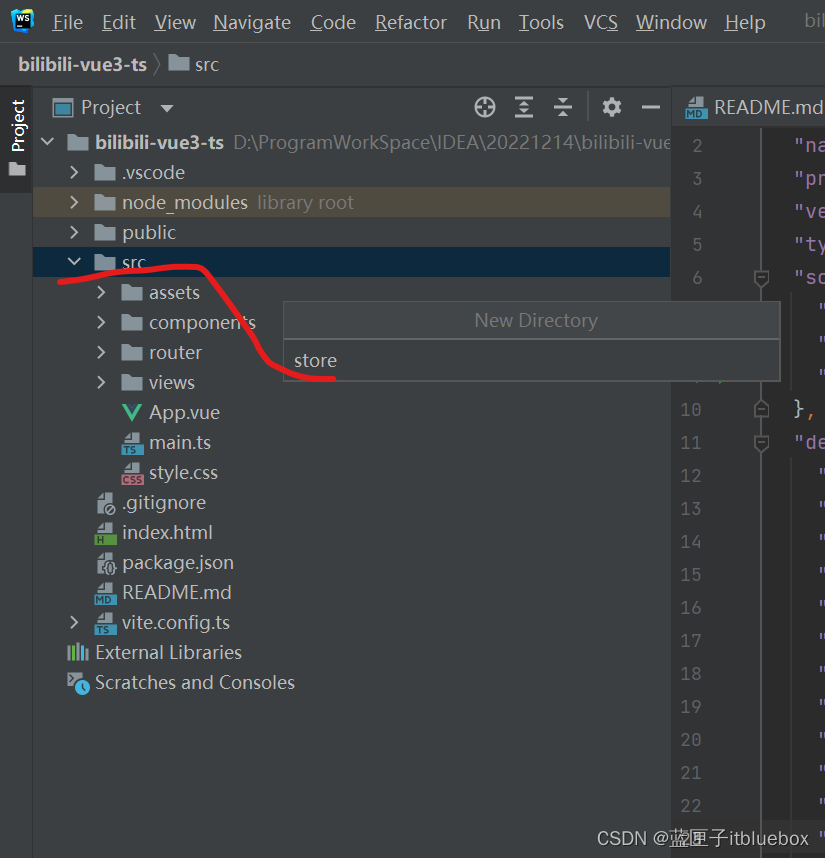The image size is (825, 858).
Task: Click the New Directory name field containing store
Action: [x=532, y=361]
